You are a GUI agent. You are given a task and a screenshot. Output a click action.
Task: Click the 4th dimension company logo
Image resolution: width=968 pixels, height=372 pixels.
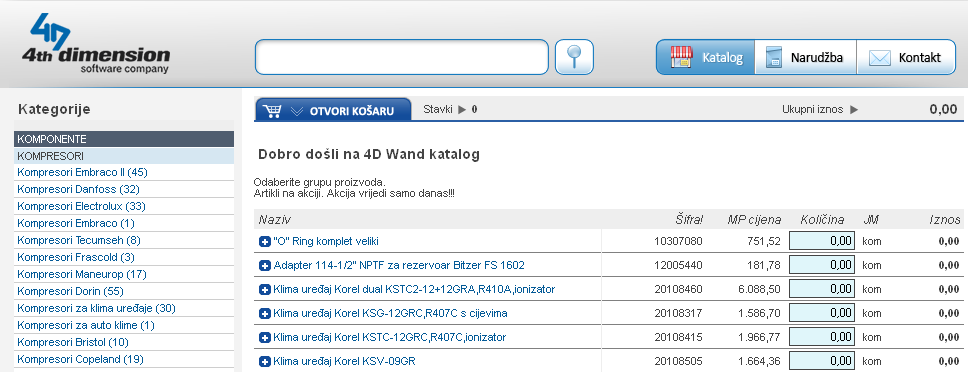tap(96, 44)
